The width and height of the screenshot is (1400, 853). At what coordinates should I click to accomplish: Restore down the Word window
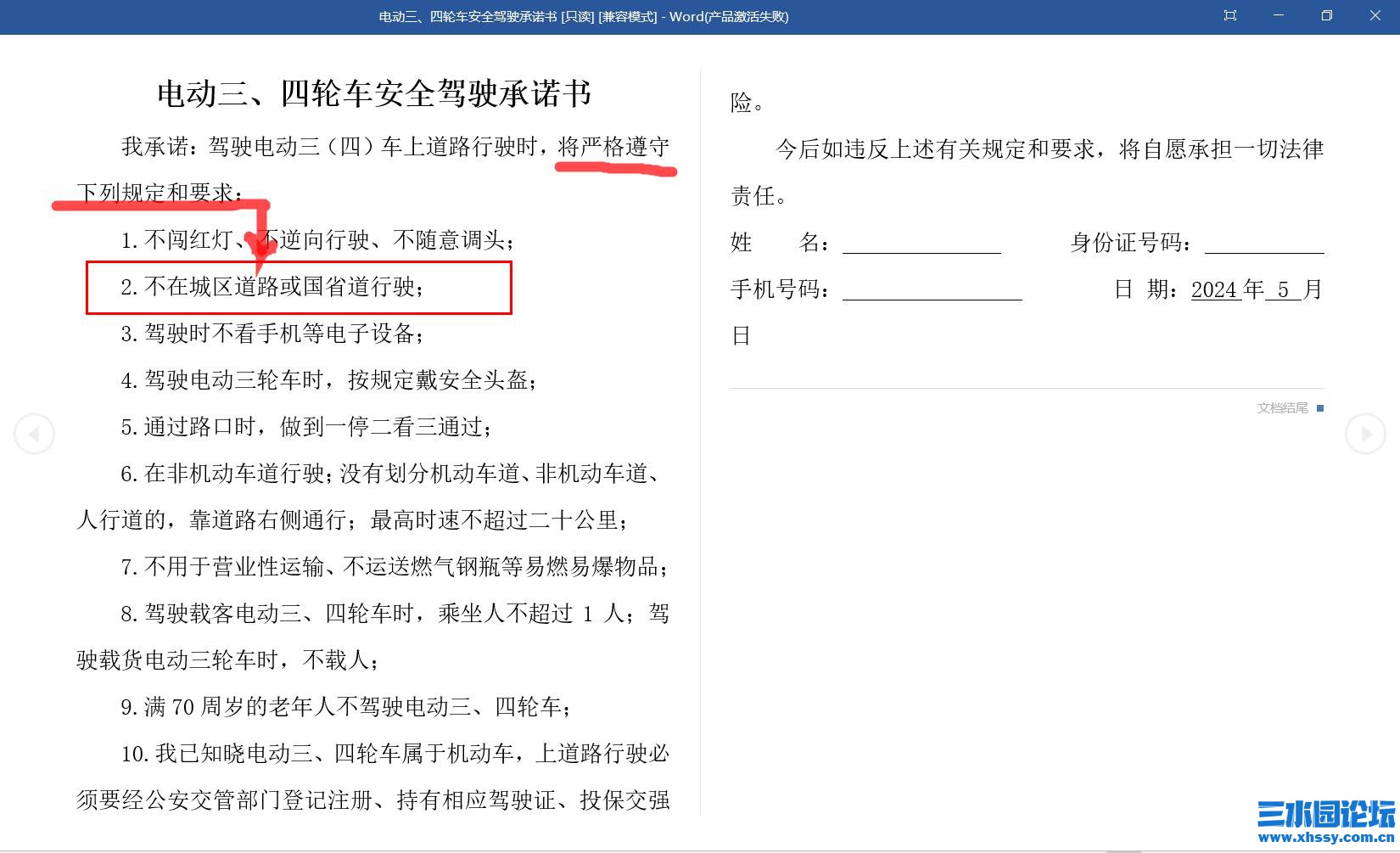coord(1327,15)
